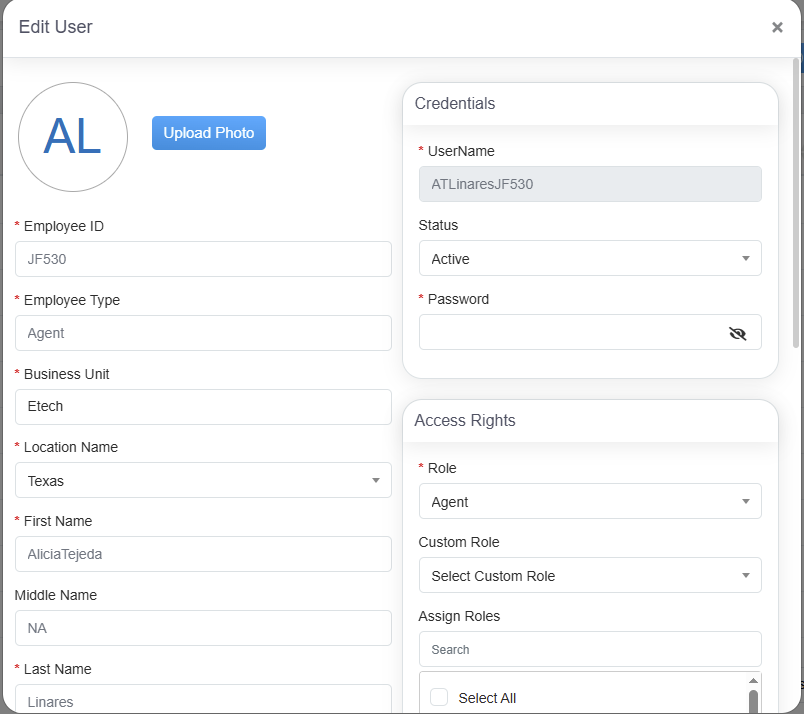Focus the First Name input

203,554
